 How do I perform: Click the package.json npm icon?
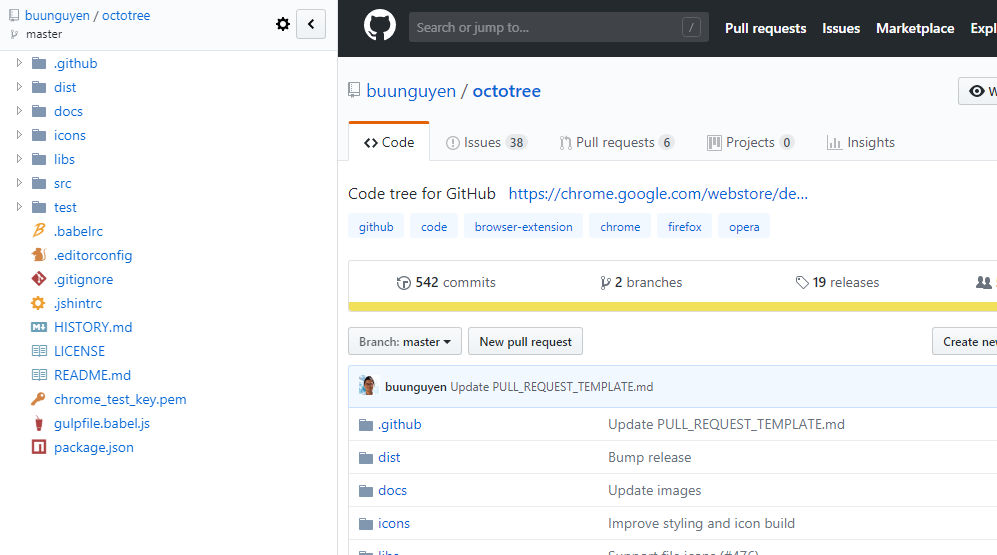tap(39, 447)
